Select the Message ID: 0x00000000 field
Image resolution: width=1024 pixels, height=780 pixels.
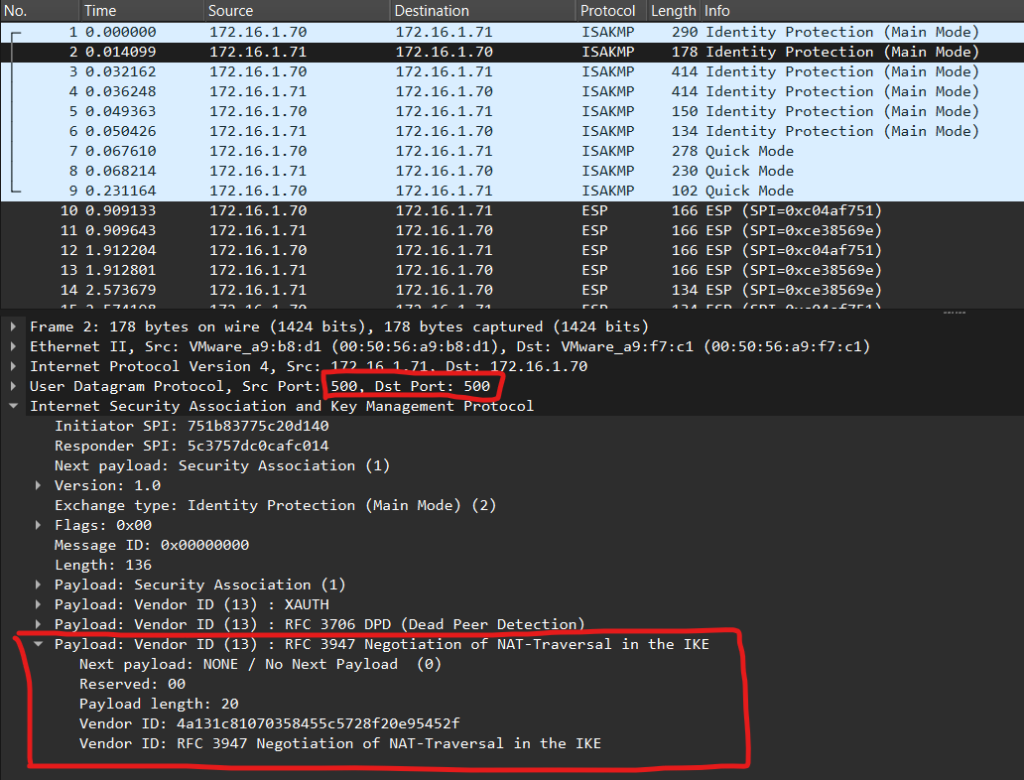point(152,545)
